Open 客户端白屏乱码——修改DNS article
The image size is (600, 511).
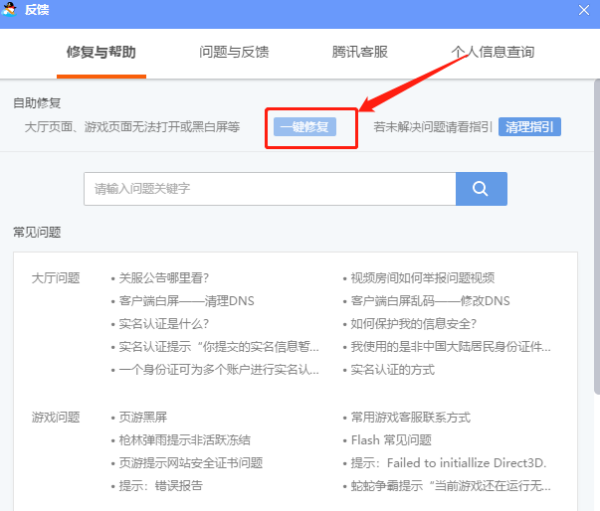tap(430, 301)
